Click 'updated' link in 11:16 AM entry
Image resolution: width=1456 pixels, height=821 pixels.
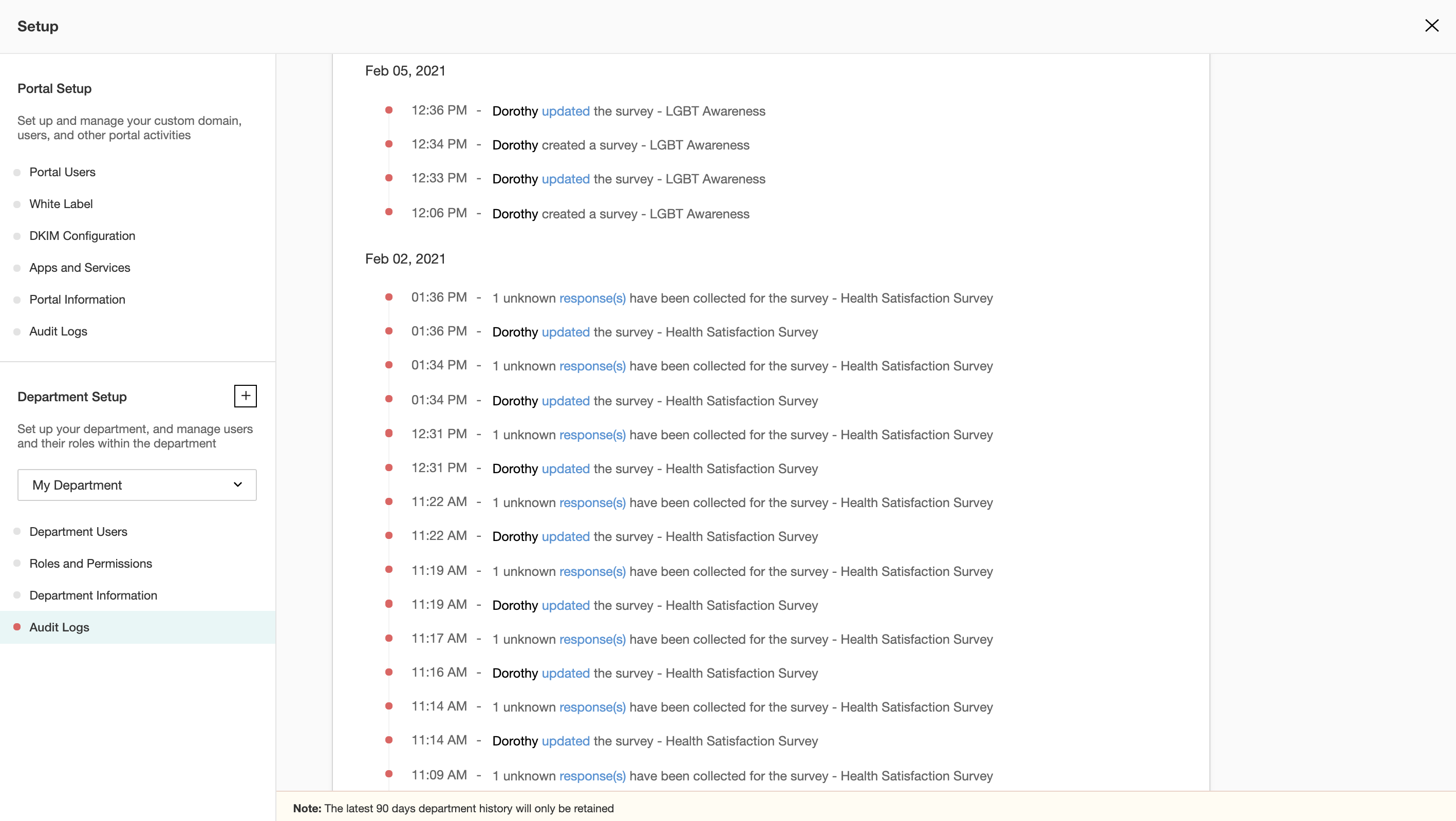point(565,674)
